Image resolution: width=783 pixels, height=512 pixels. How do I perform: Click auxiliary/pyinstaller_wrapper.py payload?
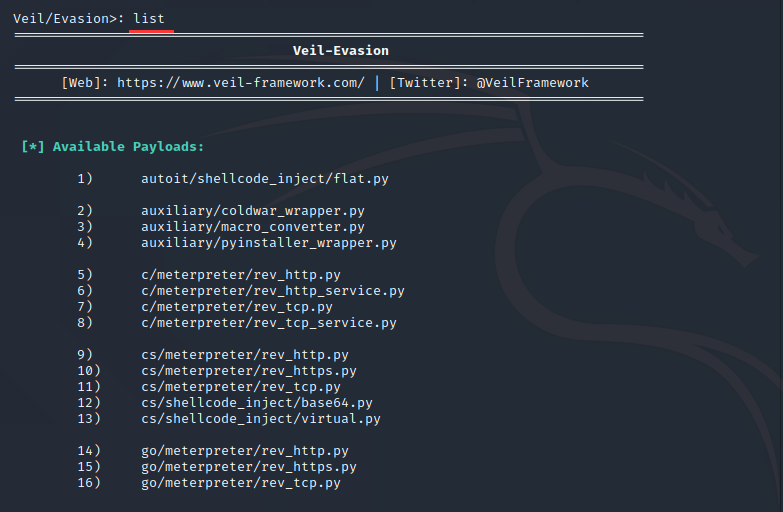(269, 243)
